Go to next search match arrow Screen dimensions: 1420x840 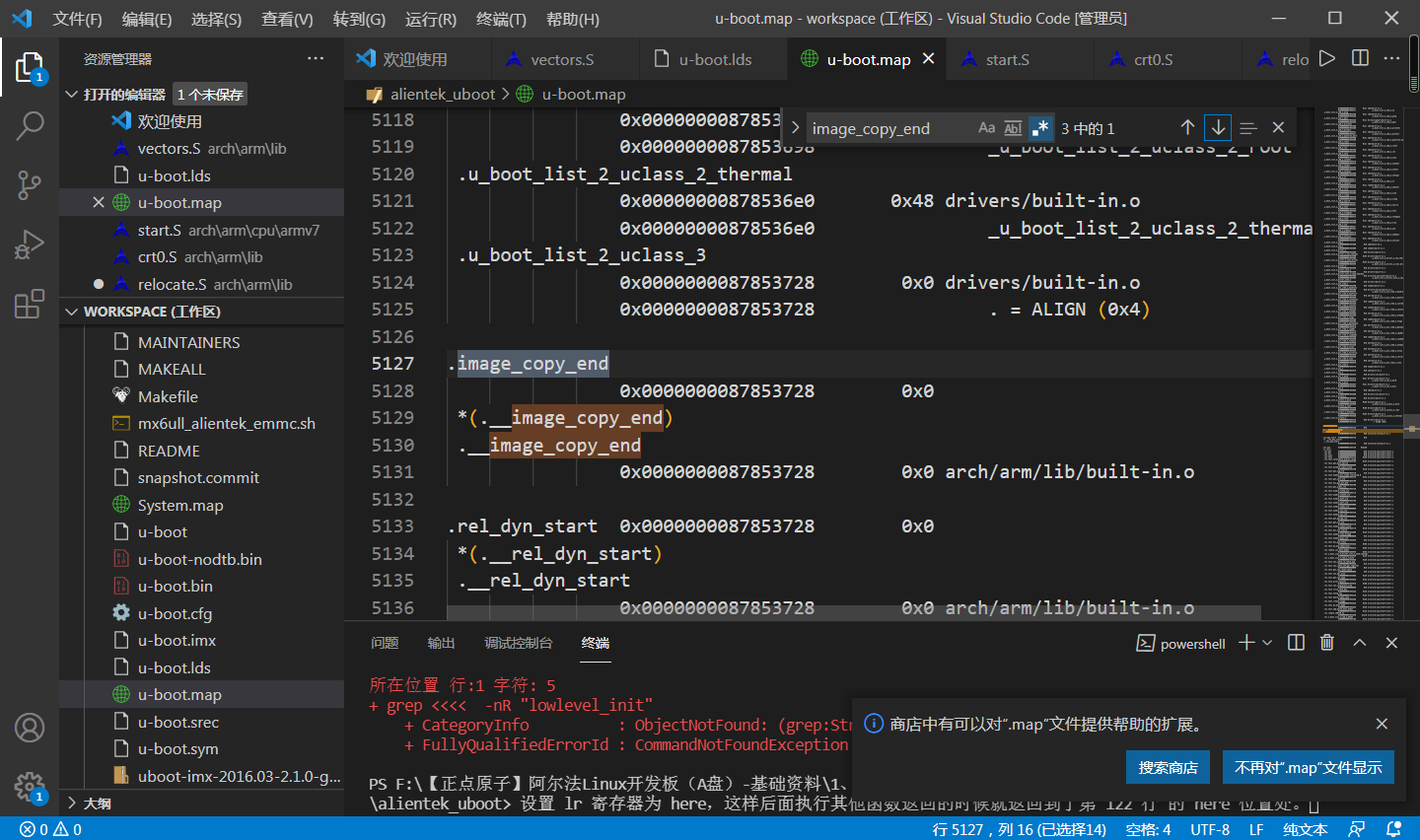coord(1218,128)
